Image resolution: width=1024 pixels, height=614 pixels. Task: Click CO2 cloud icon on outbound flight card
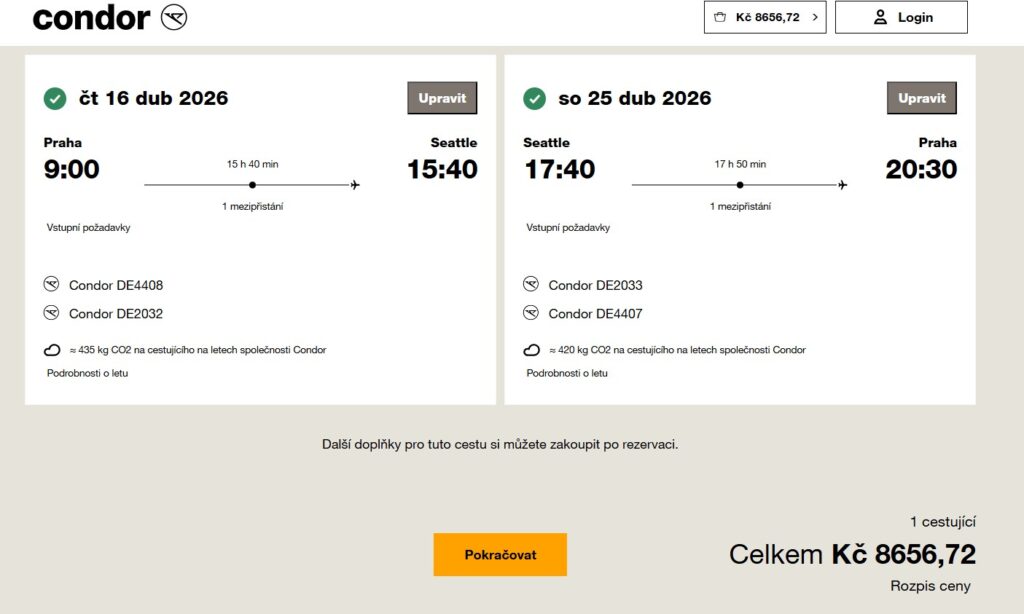tap(53, 350)
